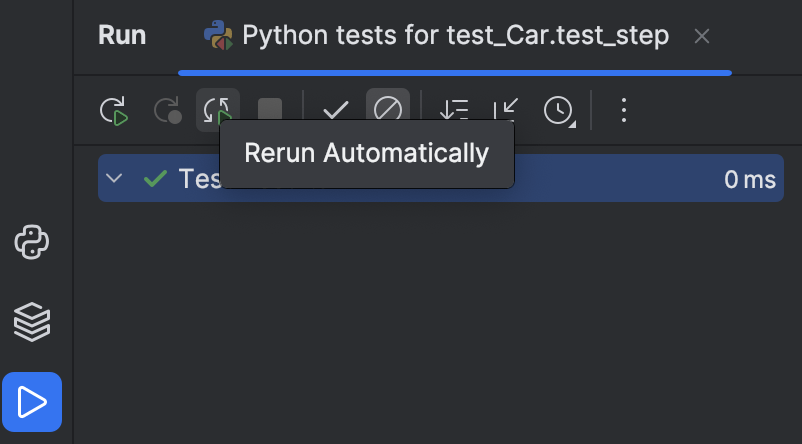
Task: Click Rerun Failed Tests icon
Action: (x=167, y=110)
